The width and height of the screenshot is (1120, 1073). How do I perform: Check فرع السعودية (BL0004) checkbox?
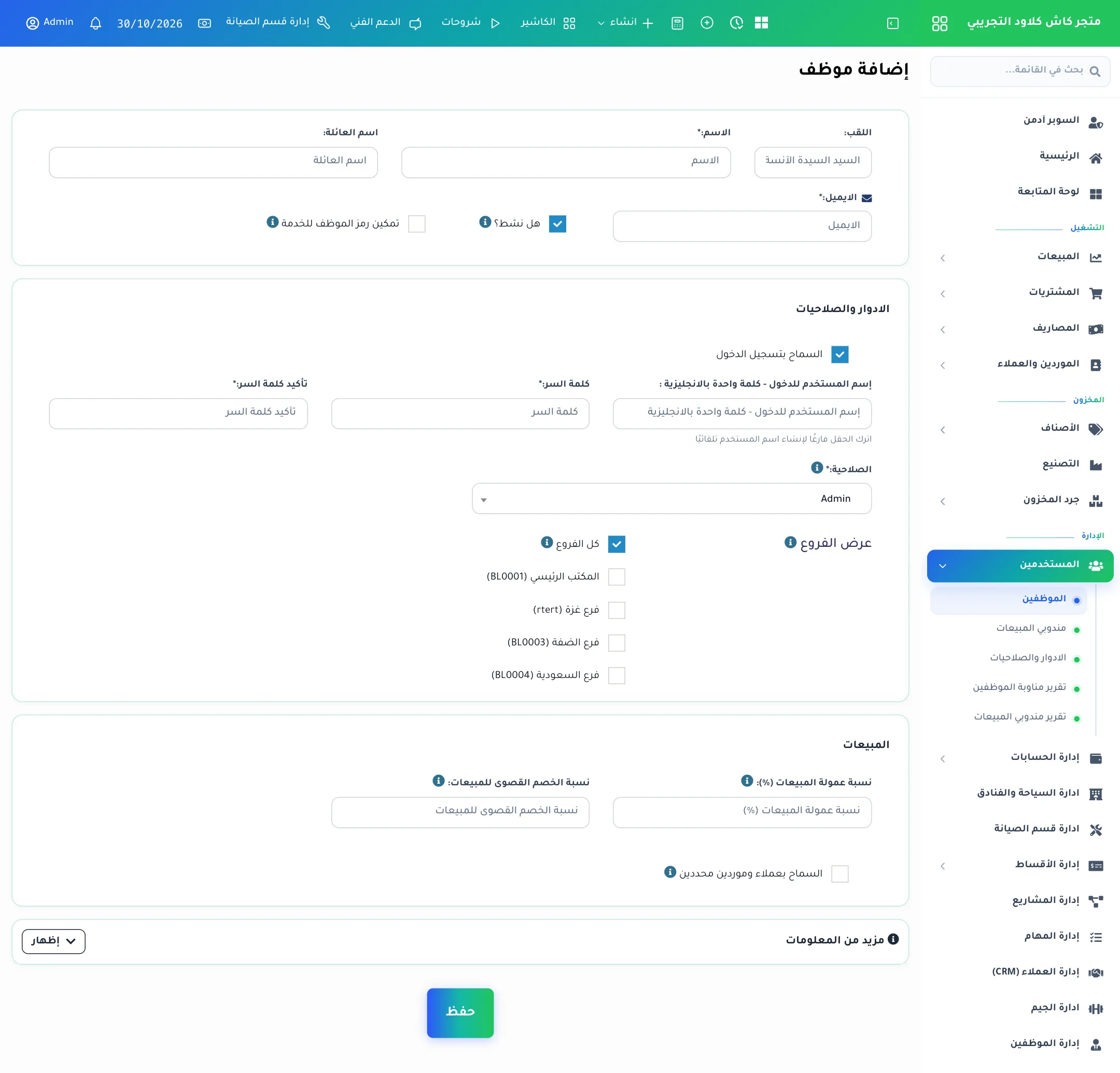pos(617,676)
